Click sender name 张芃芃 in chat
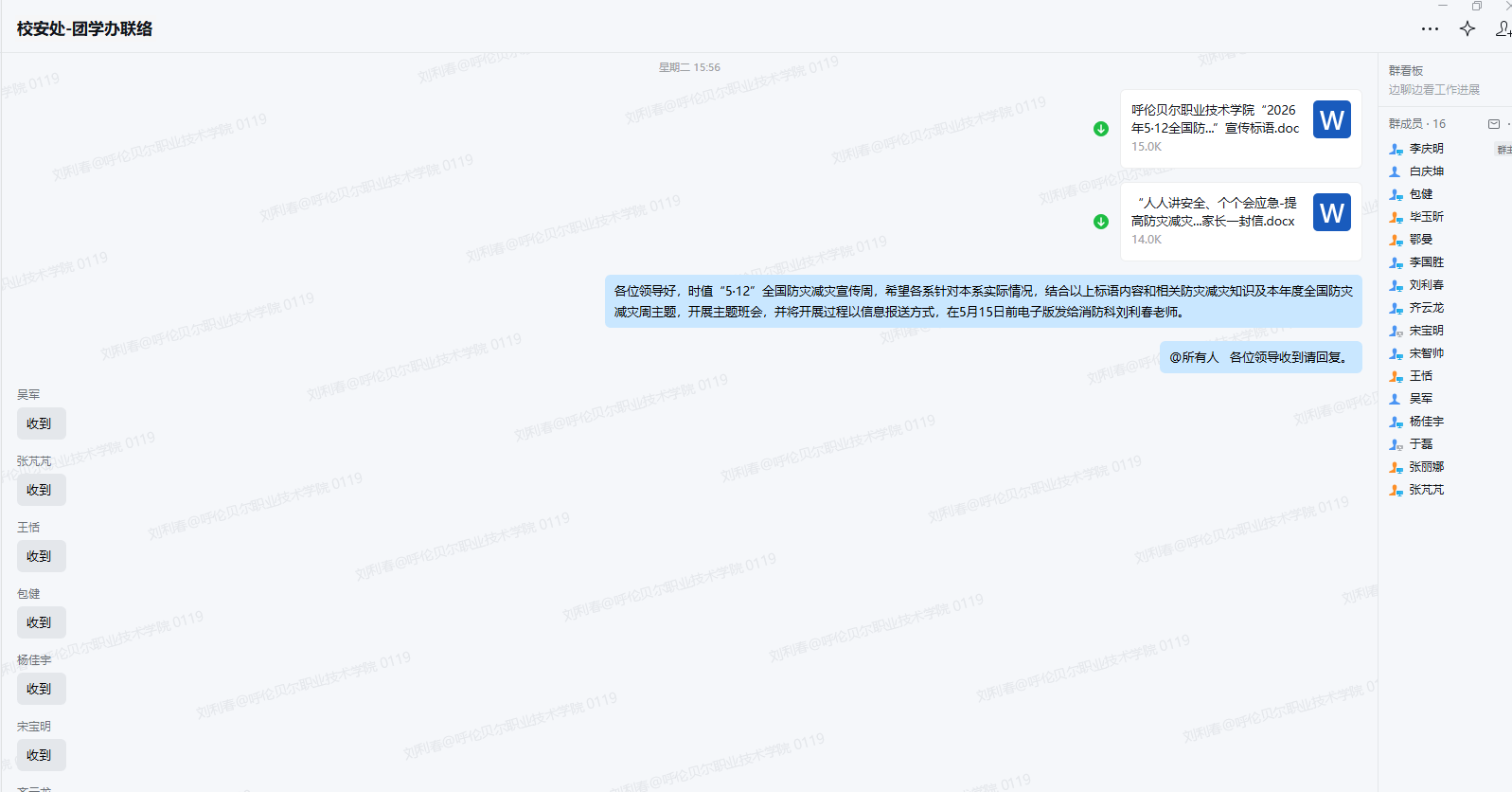This screenshot has height=792, width=1512. pos(34,461)
